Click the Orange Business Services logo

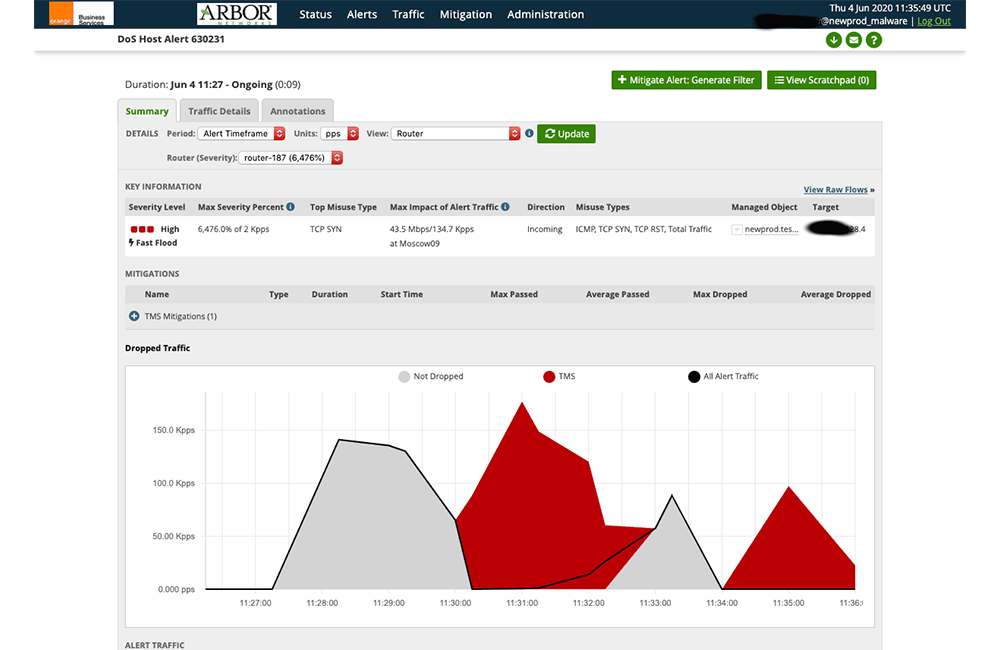click(x=82, y=13)
